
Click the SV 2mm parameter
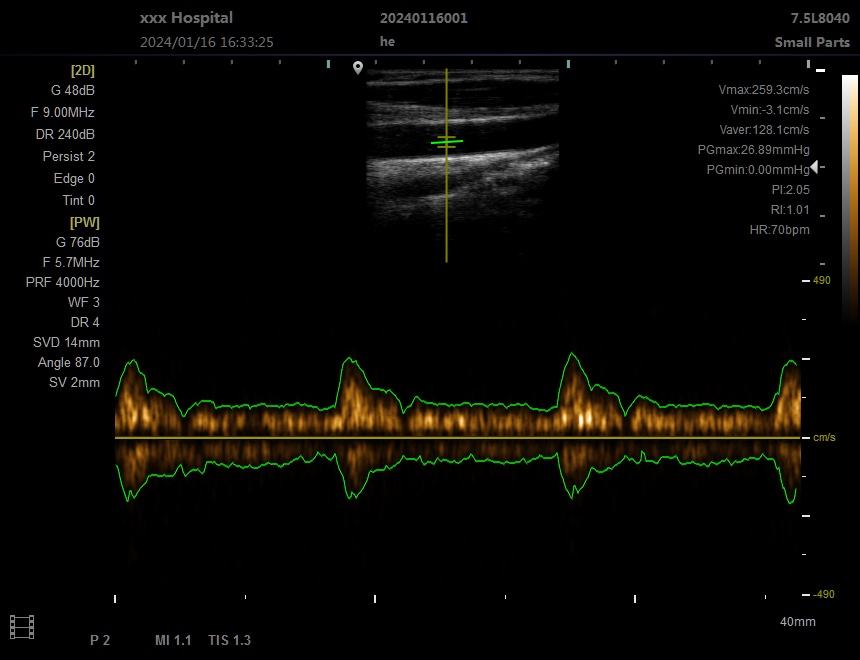click(x=75, y=382)
